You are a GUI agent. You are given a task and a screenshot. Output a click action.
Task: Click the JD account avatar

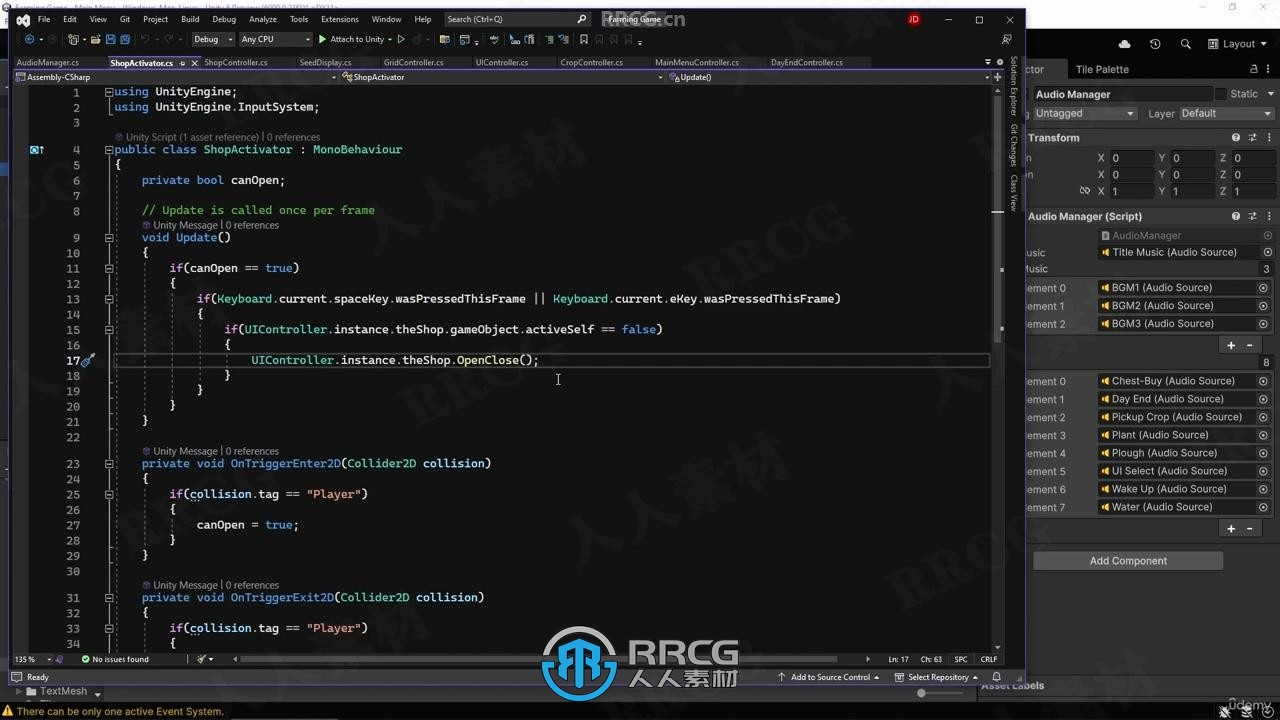tap(913, 19)
